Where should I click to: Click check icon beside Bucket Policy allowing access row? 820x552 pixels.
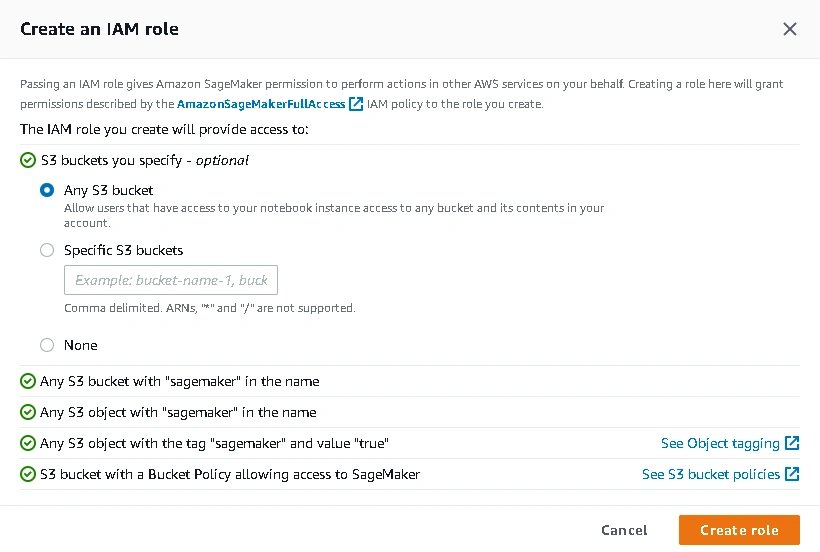click(28, 474)
